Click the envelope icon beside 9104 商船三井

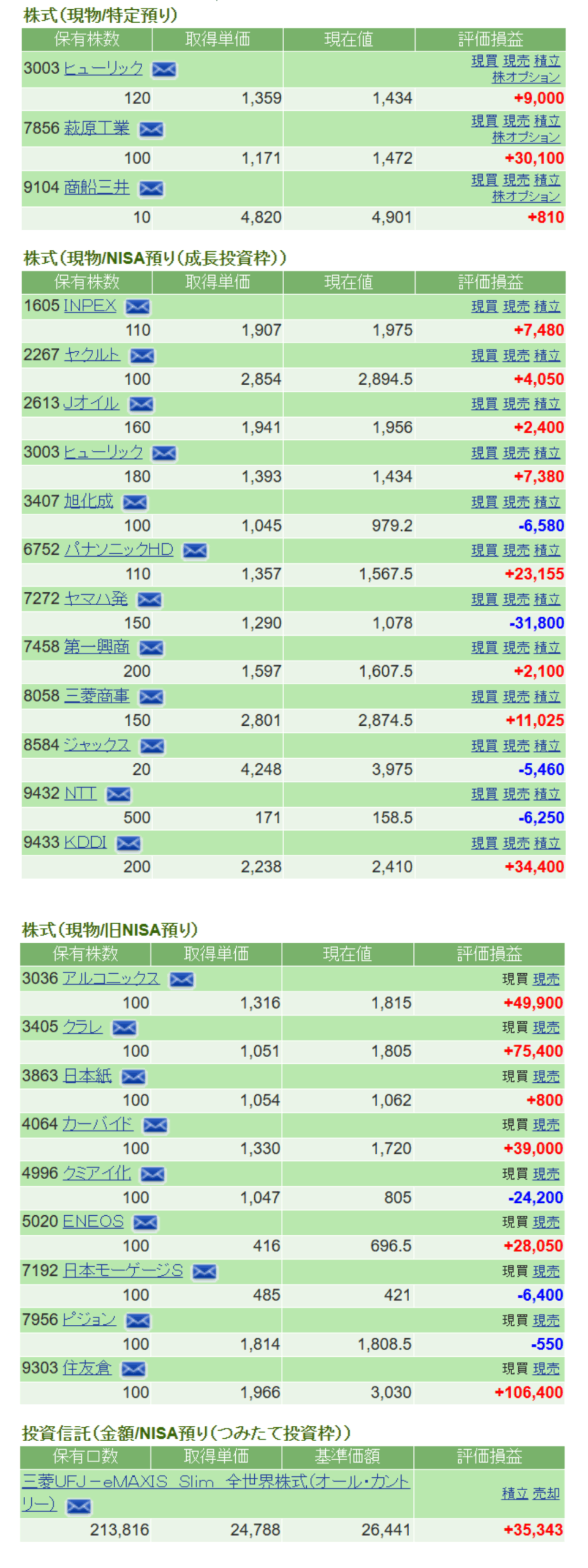(151, 189)
